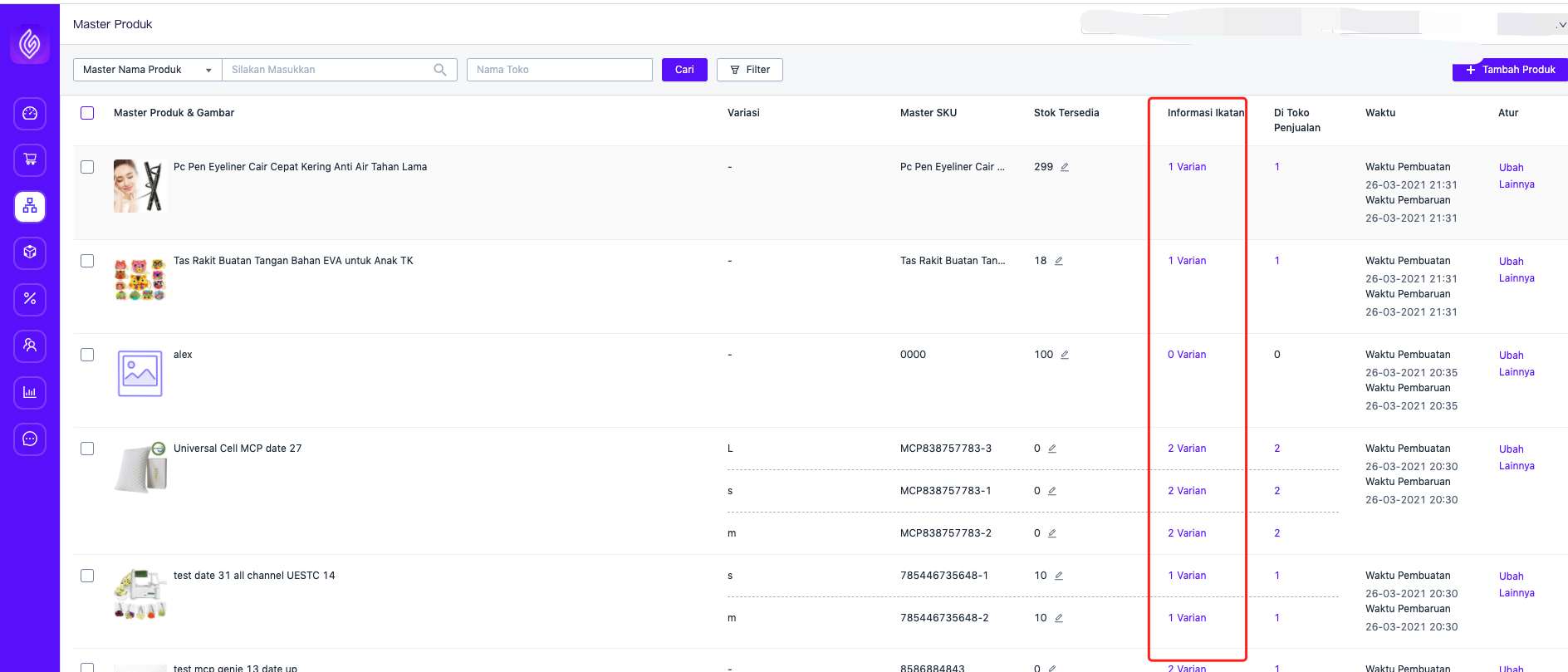Image resolution: width=1568 pixels, height=672 pixels.
Task: Open the inventory box icon in sidebar
Action: [30, 253]
